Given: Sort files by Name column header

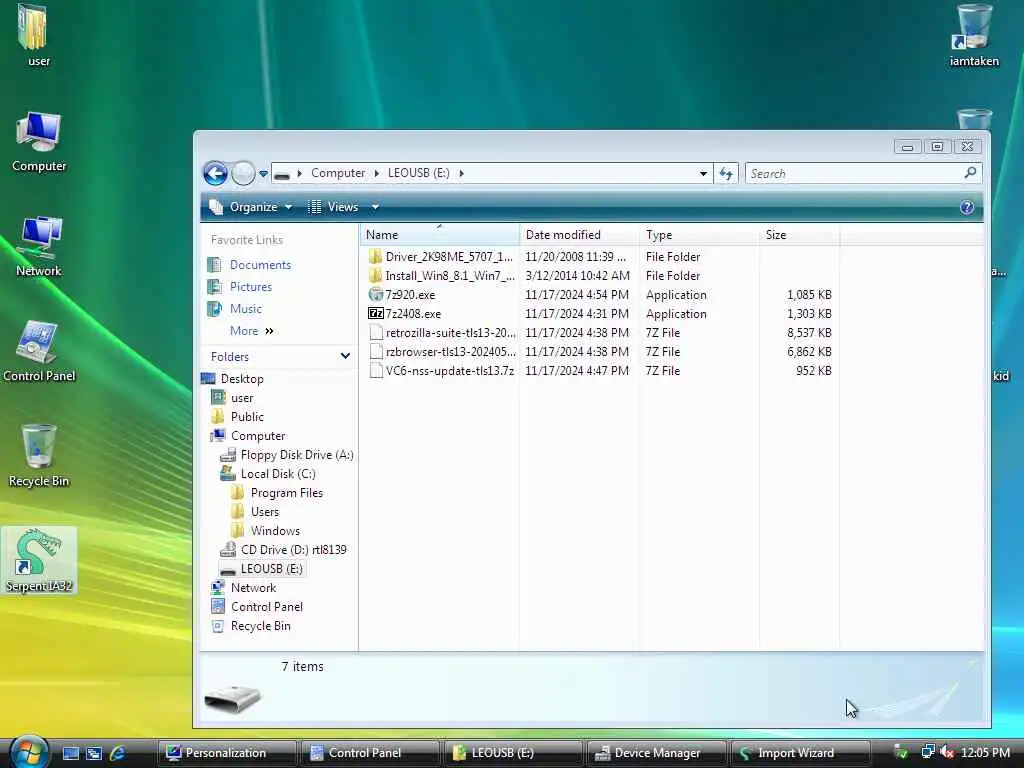Looking at the screenshot, I should [x=440, y=234].
